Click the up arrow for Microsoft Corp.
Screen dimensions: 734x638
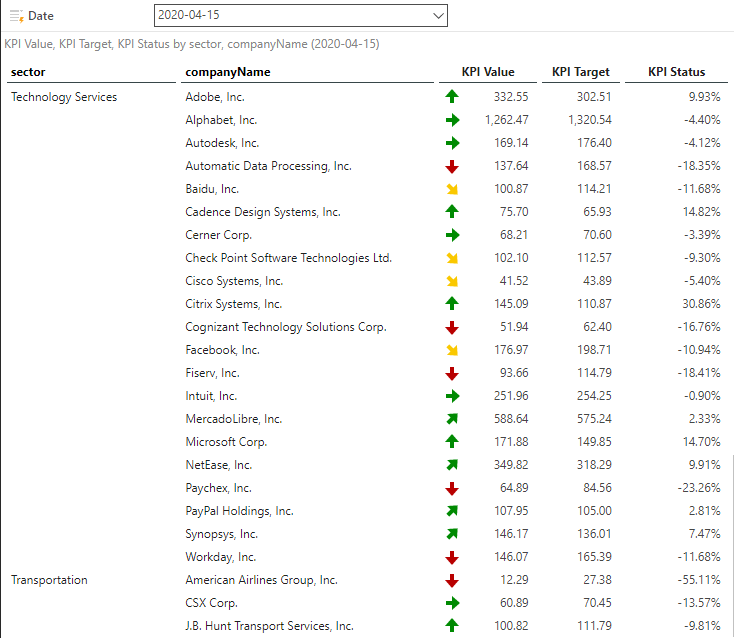pyautogui.click(x=452, y=441)
